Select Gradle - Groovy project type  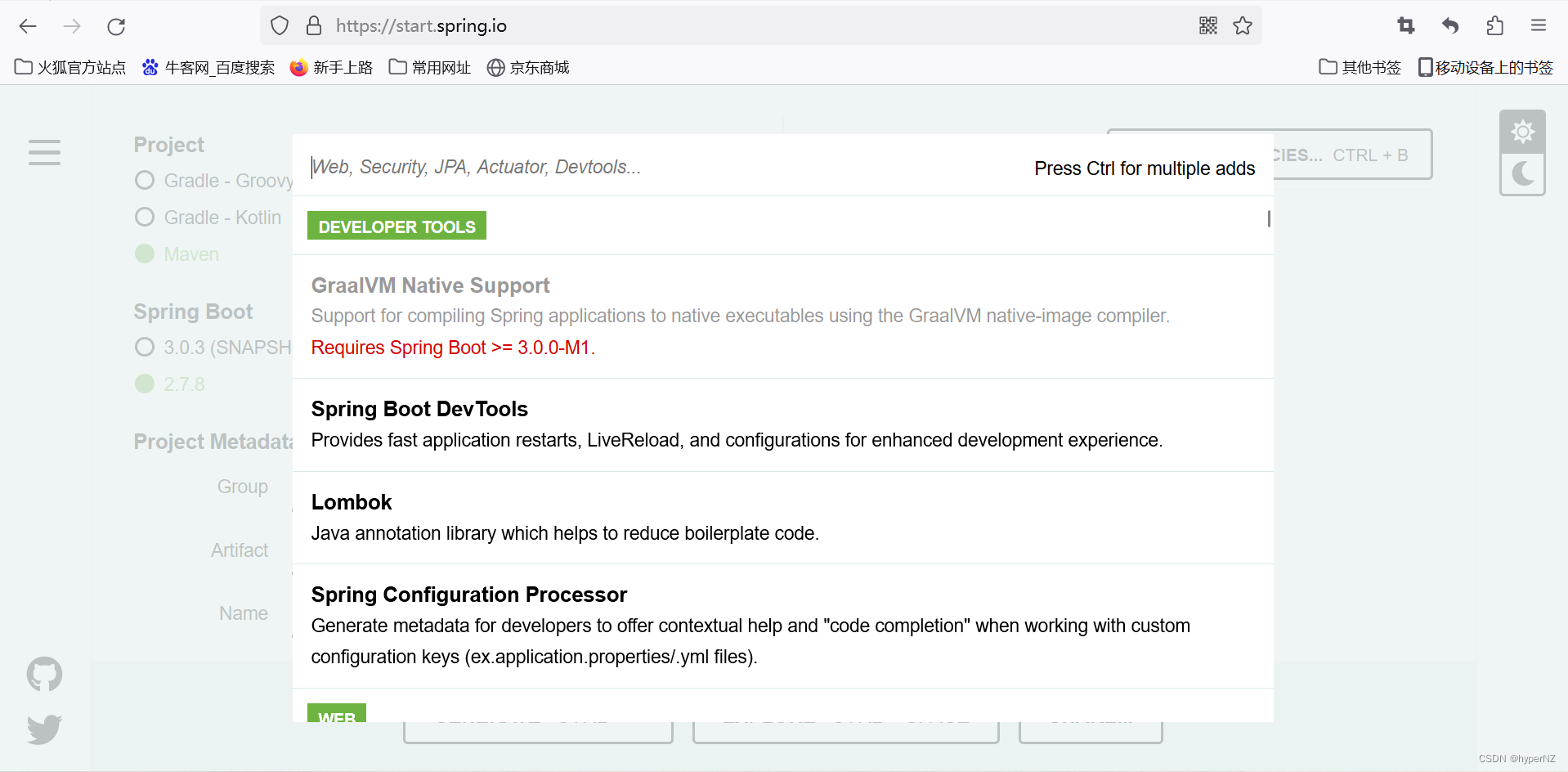click(x=214, y=181)
